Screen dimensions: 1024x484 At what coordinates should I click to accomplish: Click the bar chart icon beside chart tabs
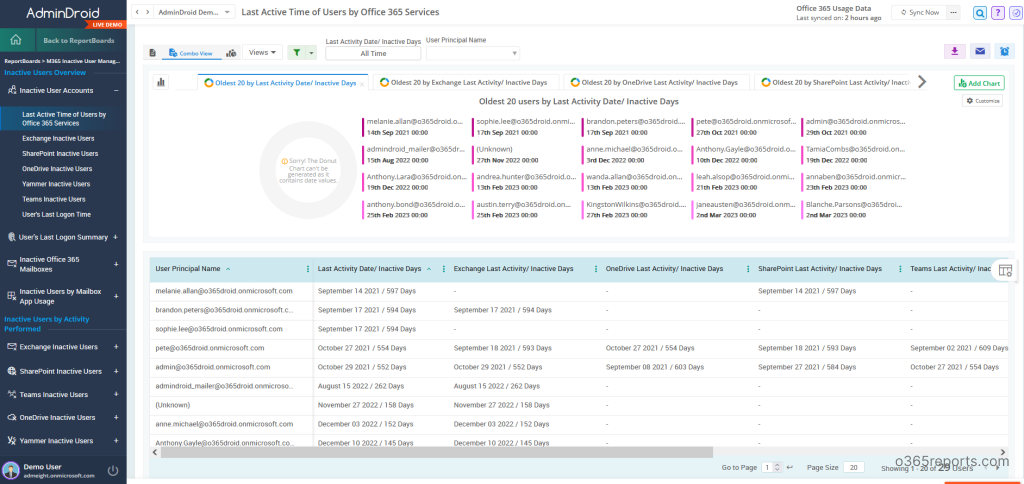coord(161,82)
